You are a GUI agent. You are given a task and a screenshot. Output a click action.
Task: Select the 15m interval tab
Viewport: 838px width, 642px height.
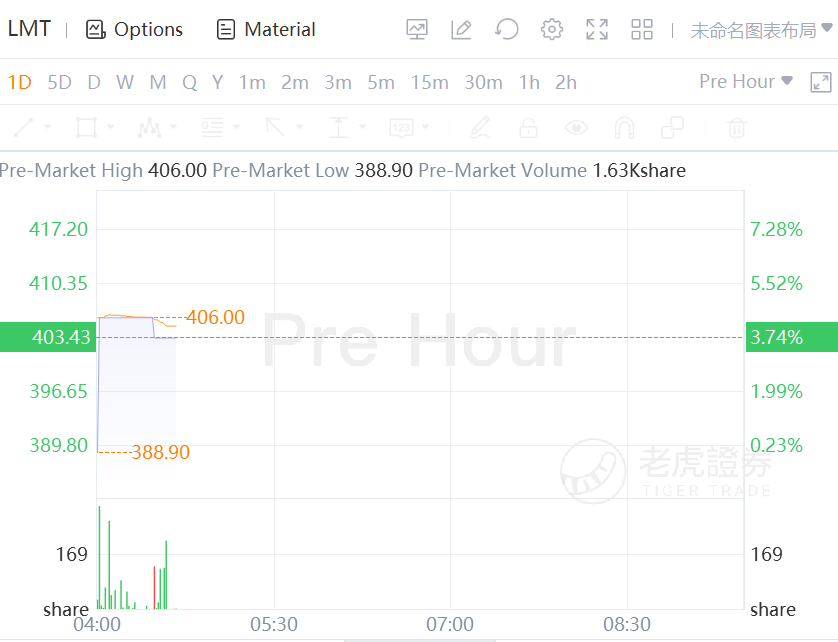point(429,82)
